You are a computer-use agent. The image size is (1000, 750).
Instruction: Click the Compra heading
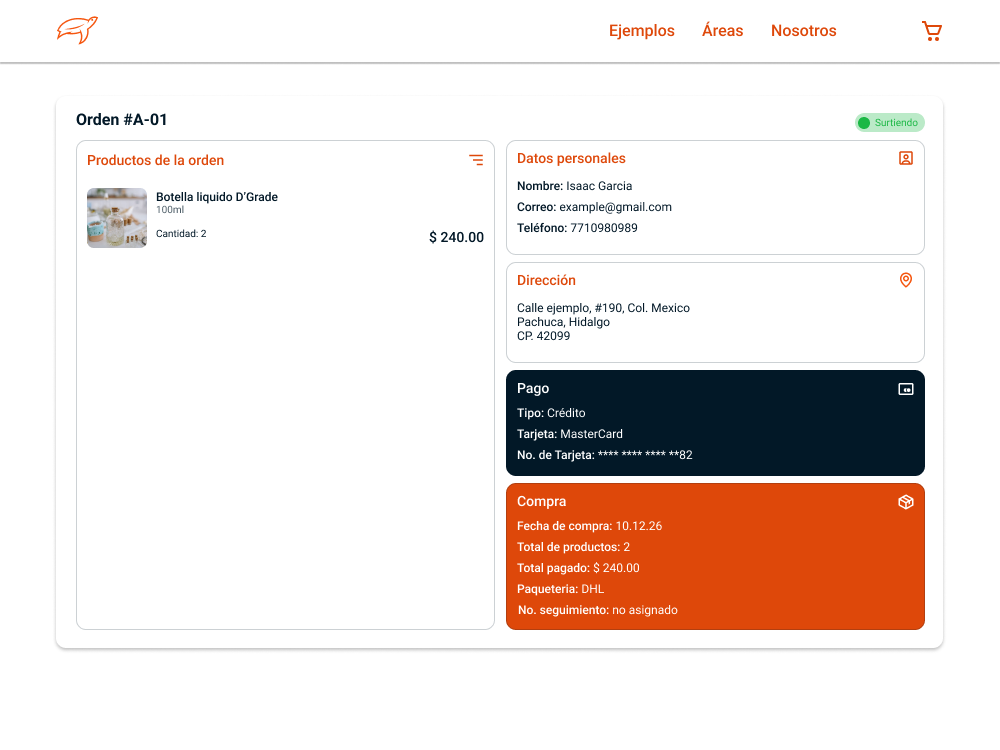pos(541,501)
